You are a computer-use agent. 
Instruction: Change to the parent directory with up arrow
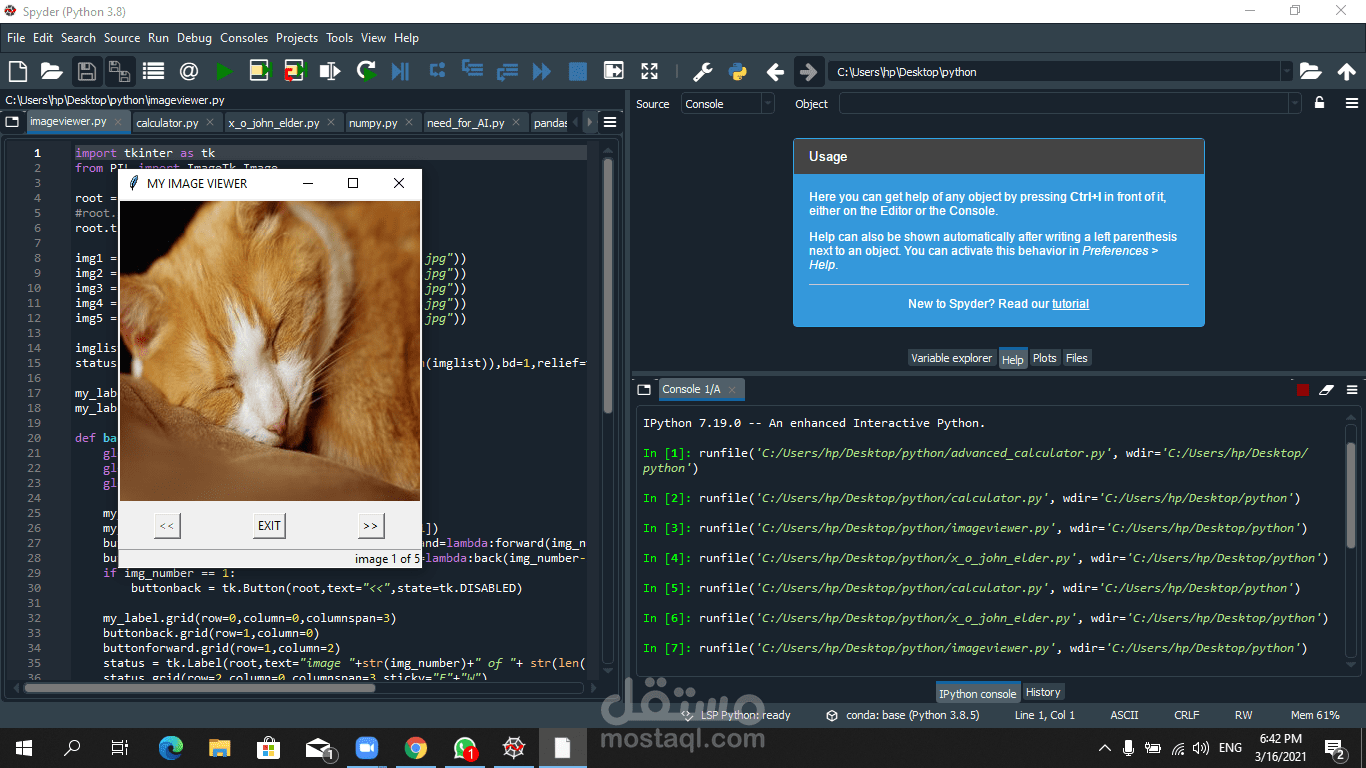tap(1346, 72)
